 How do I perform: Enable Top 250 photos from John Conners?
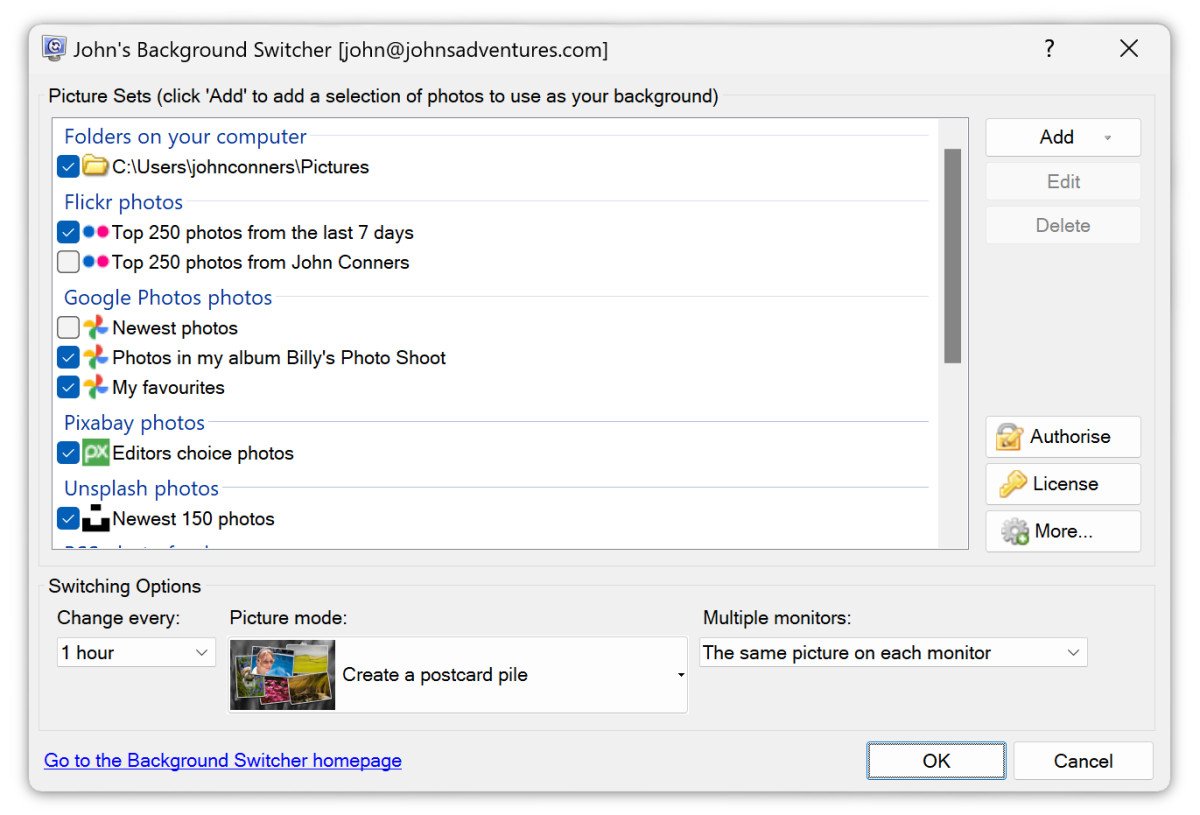[68, 263]
